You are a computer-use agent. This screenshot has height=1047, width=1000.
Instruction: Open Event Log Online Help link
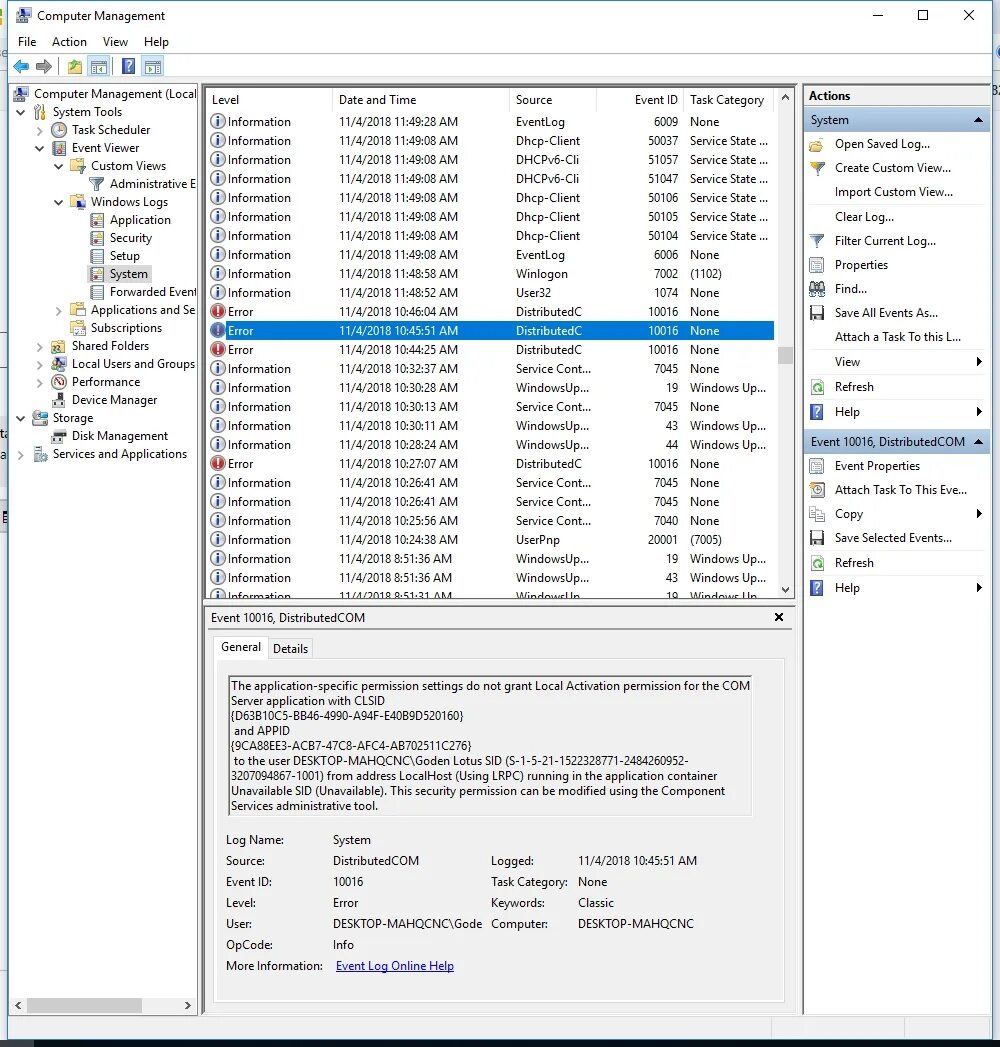tap(395, 966)
